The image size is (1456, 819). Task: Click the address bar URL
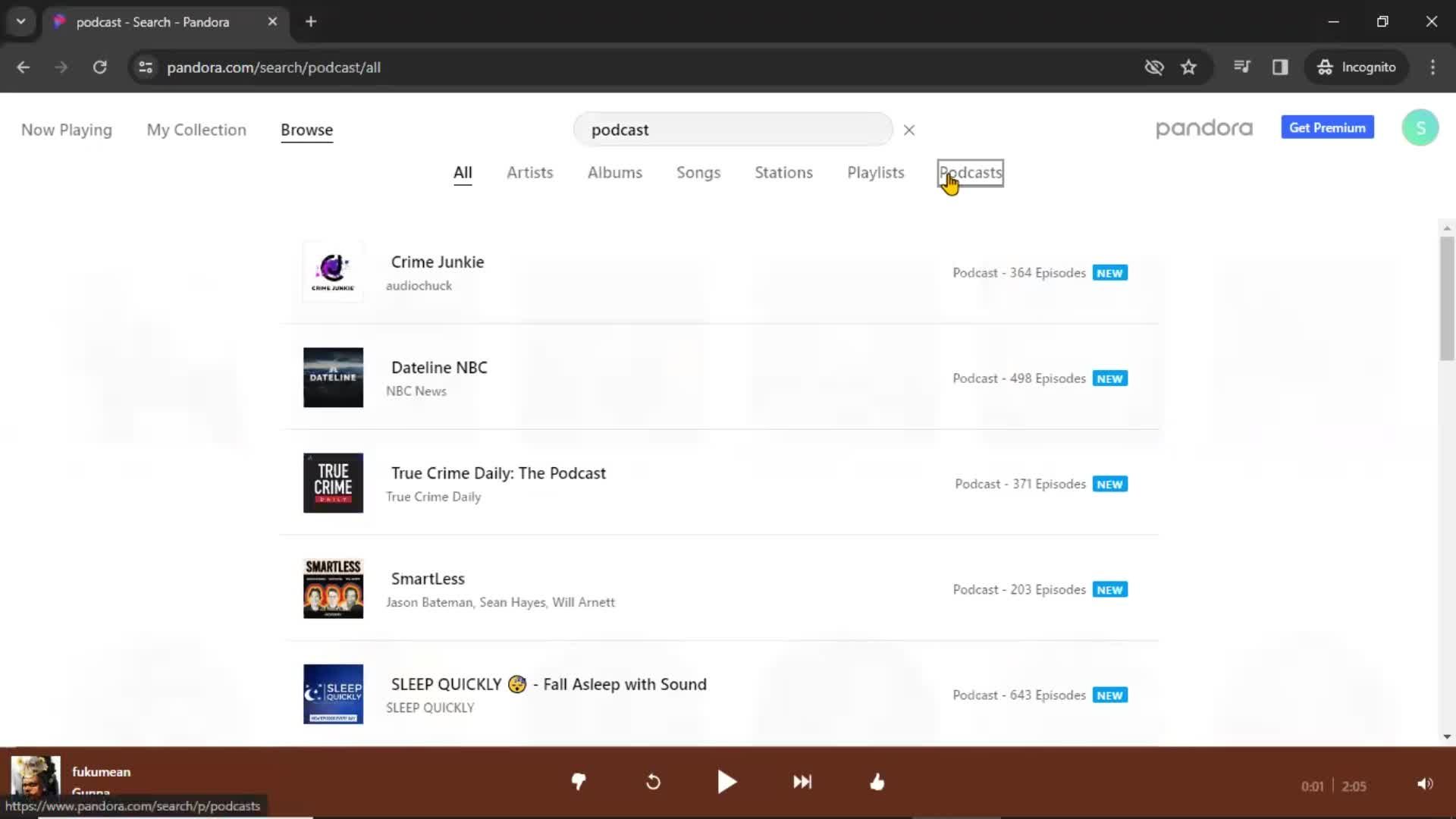[x=274, y=67]
